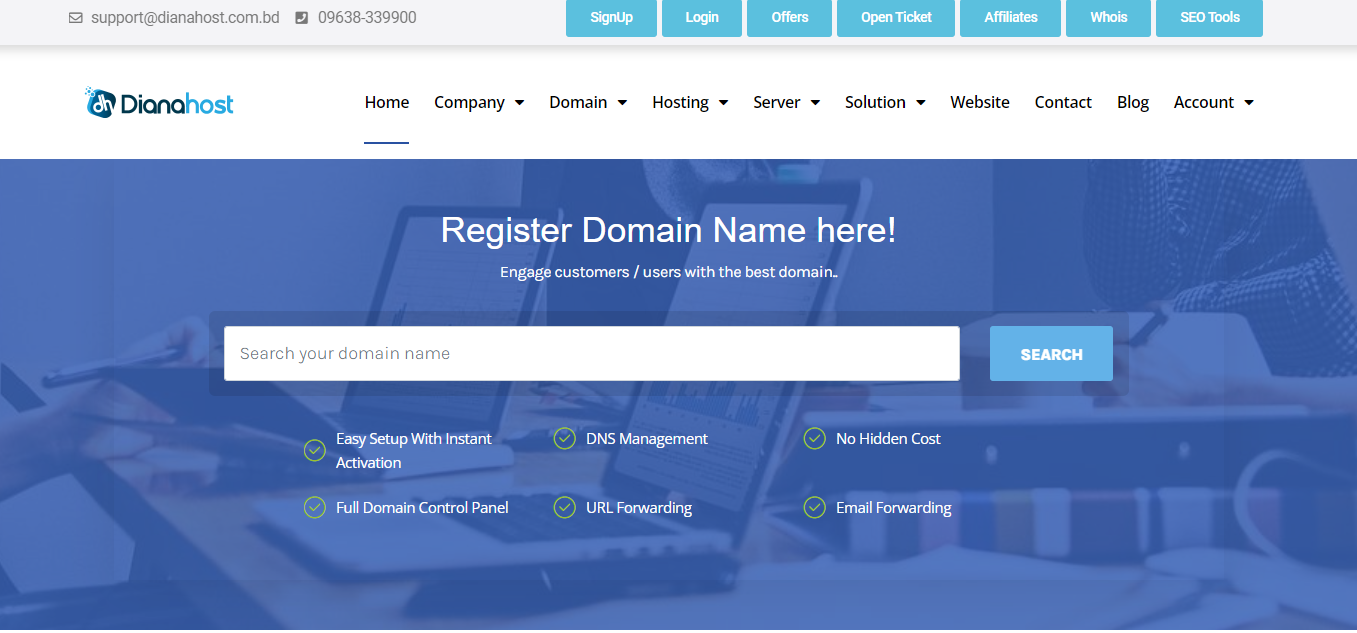Click the 'Engage customers / users' subtitle
Viewport: 1357px width, 633px height.
click(668, 272)
